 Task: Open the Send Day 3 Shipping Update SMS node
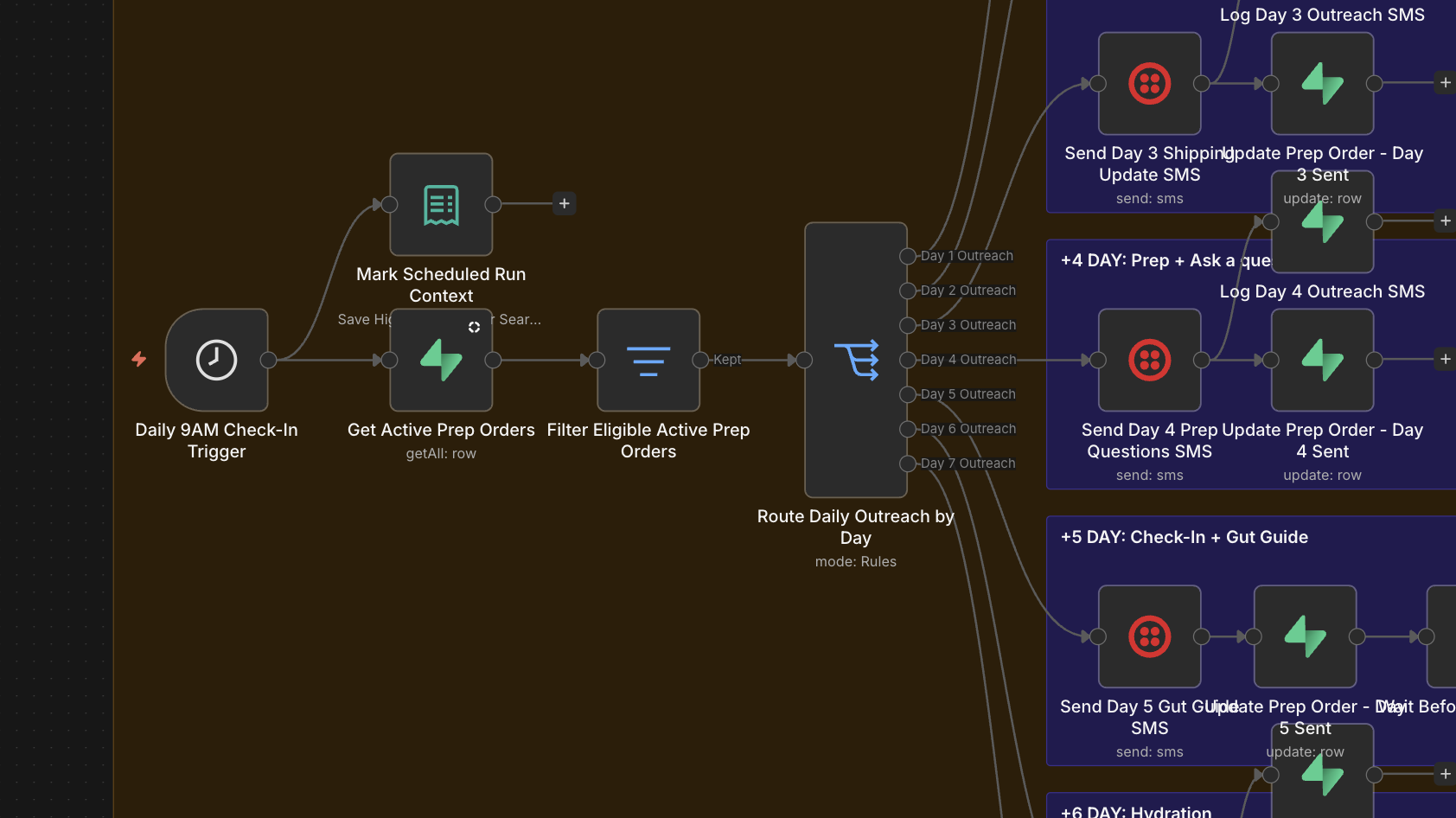[1150, 83]
